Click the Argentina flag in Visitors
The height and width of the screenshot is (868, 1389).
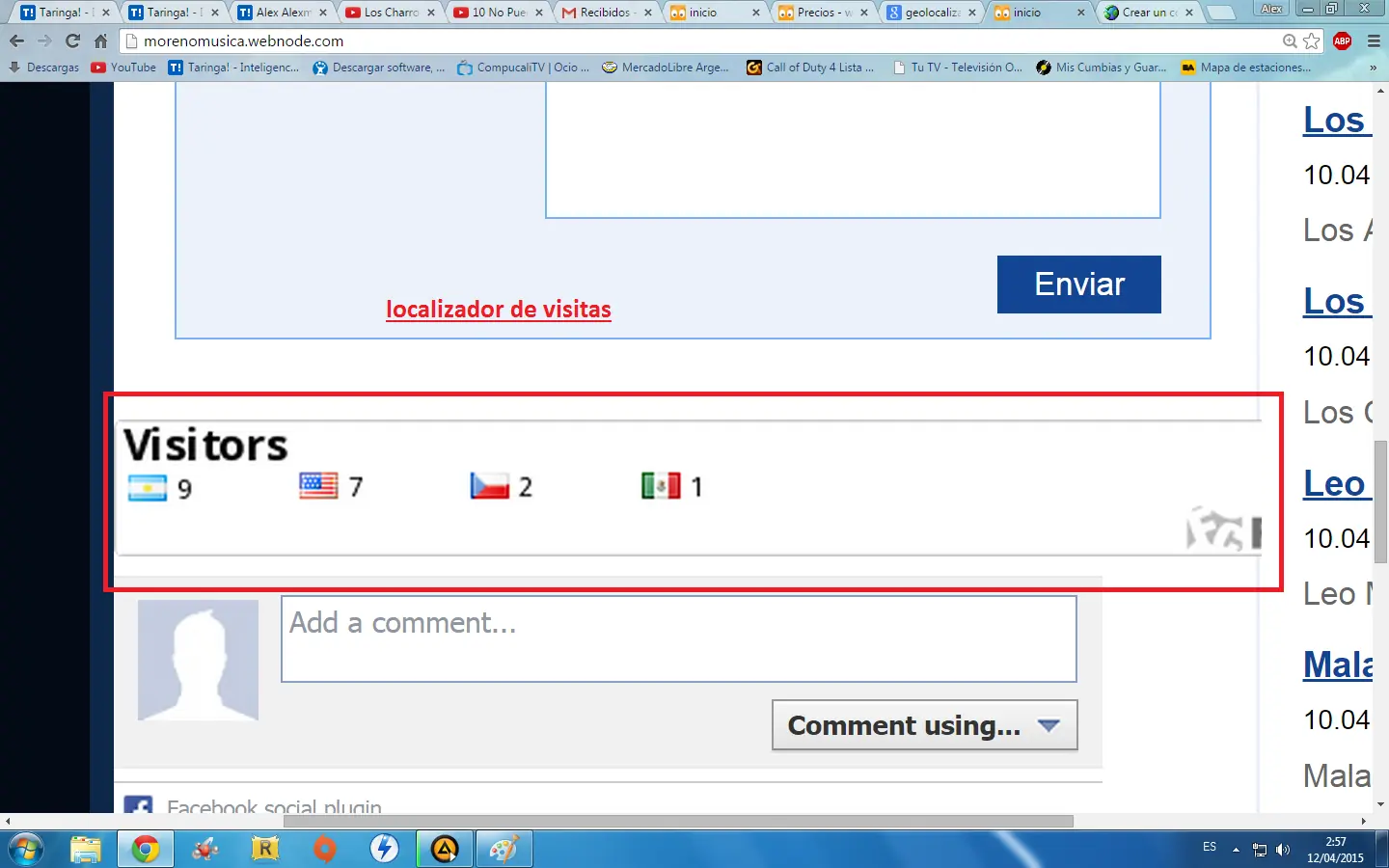click(x=148, y=487)
